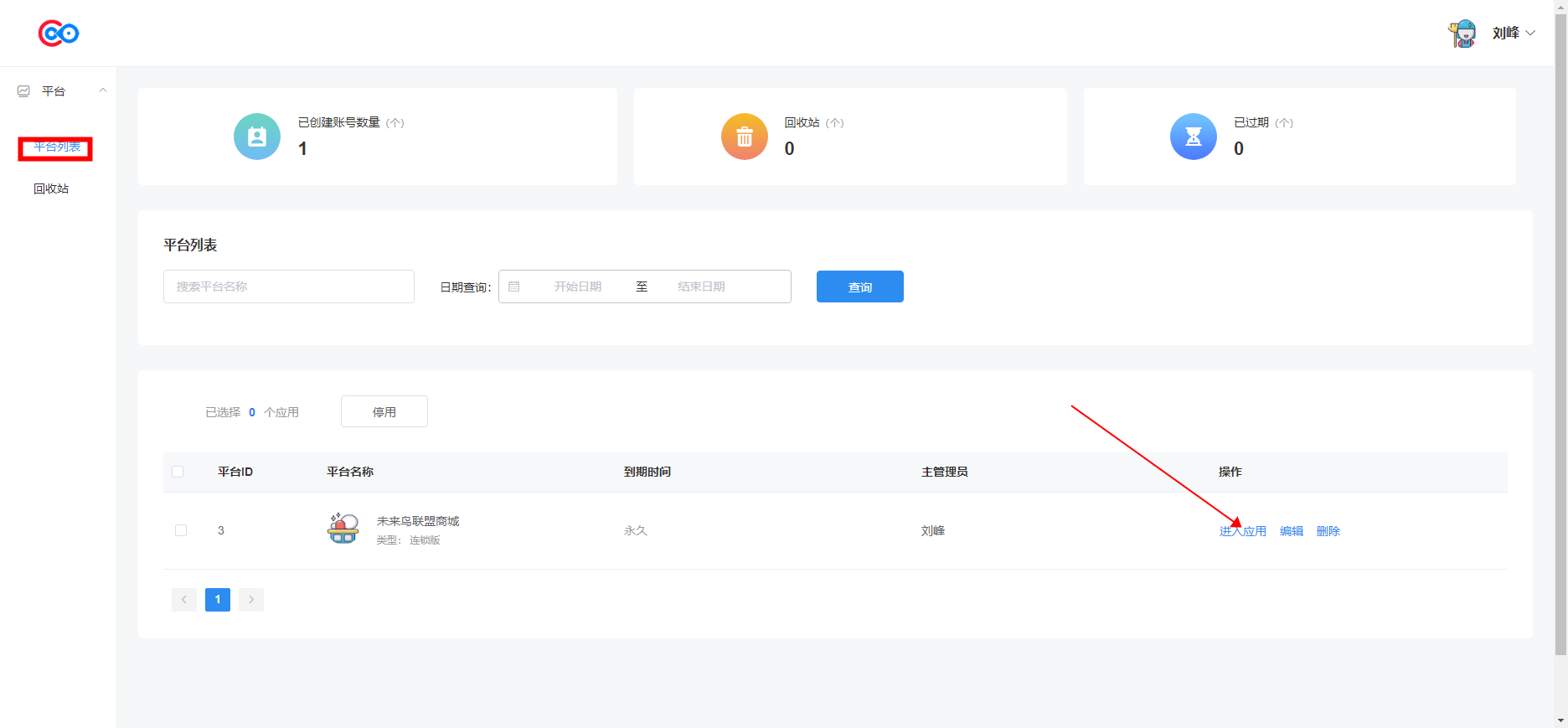Check the box for platform ID 3
Screen dimensions: 1568x728
181,530
